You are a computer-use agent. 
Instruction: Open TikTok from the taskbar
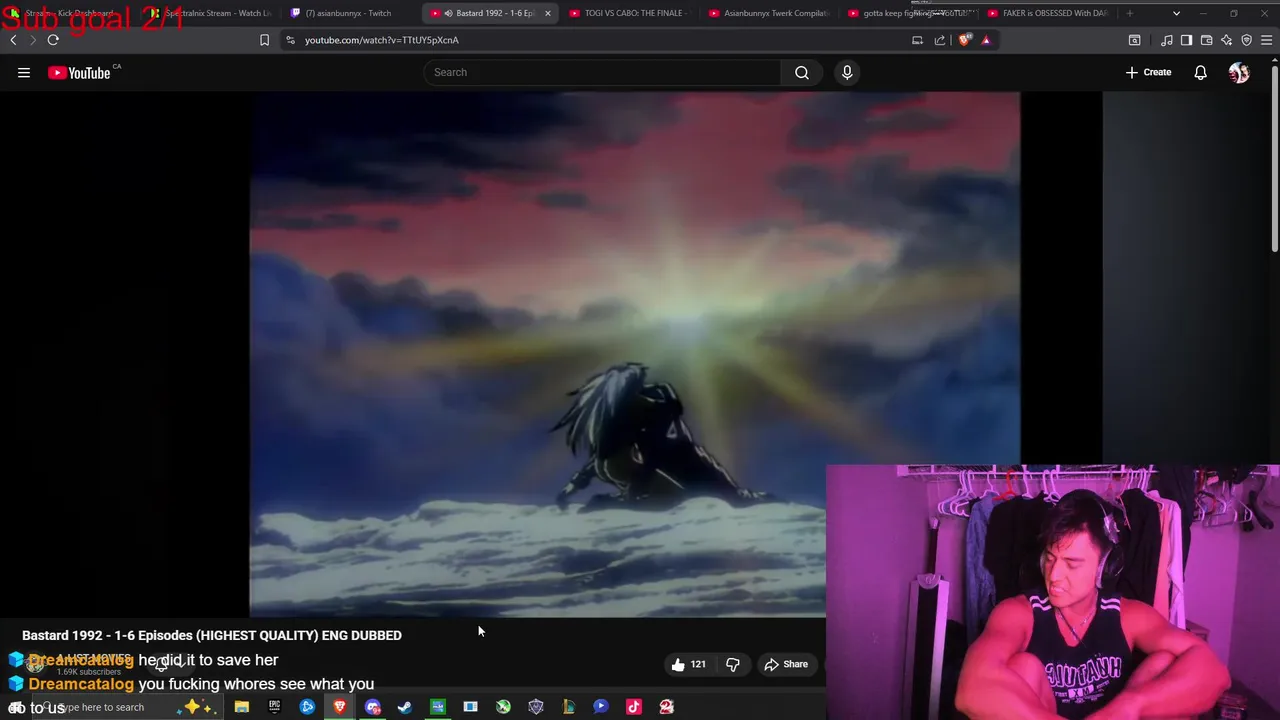(x=633, y=707)
